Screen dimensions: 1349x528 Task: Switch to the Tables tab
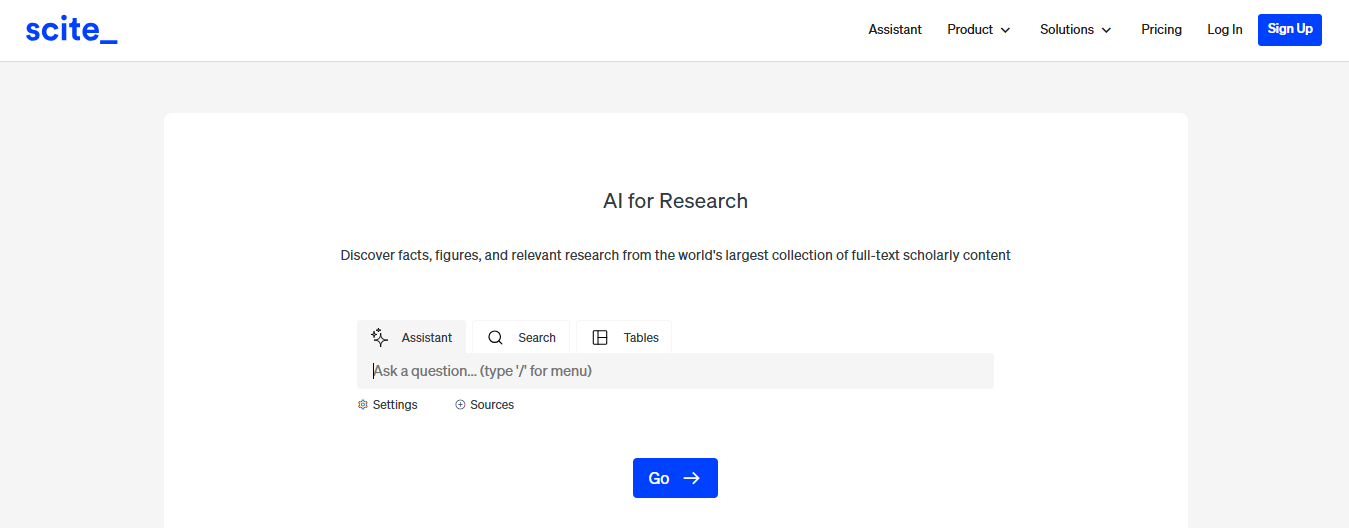[x=624, y=337]
